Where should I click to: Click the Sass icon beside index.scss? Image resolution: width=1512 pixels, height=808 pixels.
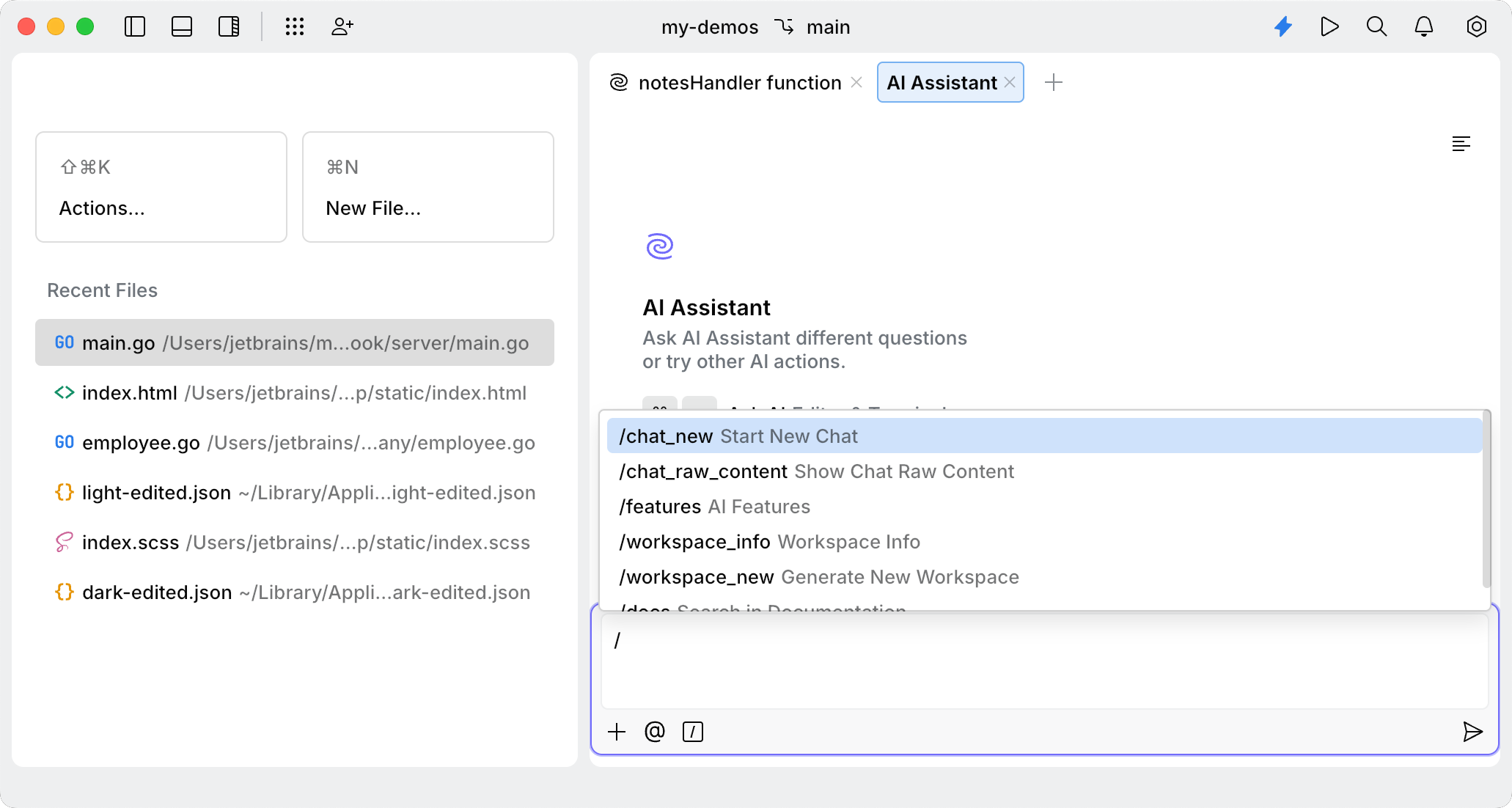click(x=65, y=542)
